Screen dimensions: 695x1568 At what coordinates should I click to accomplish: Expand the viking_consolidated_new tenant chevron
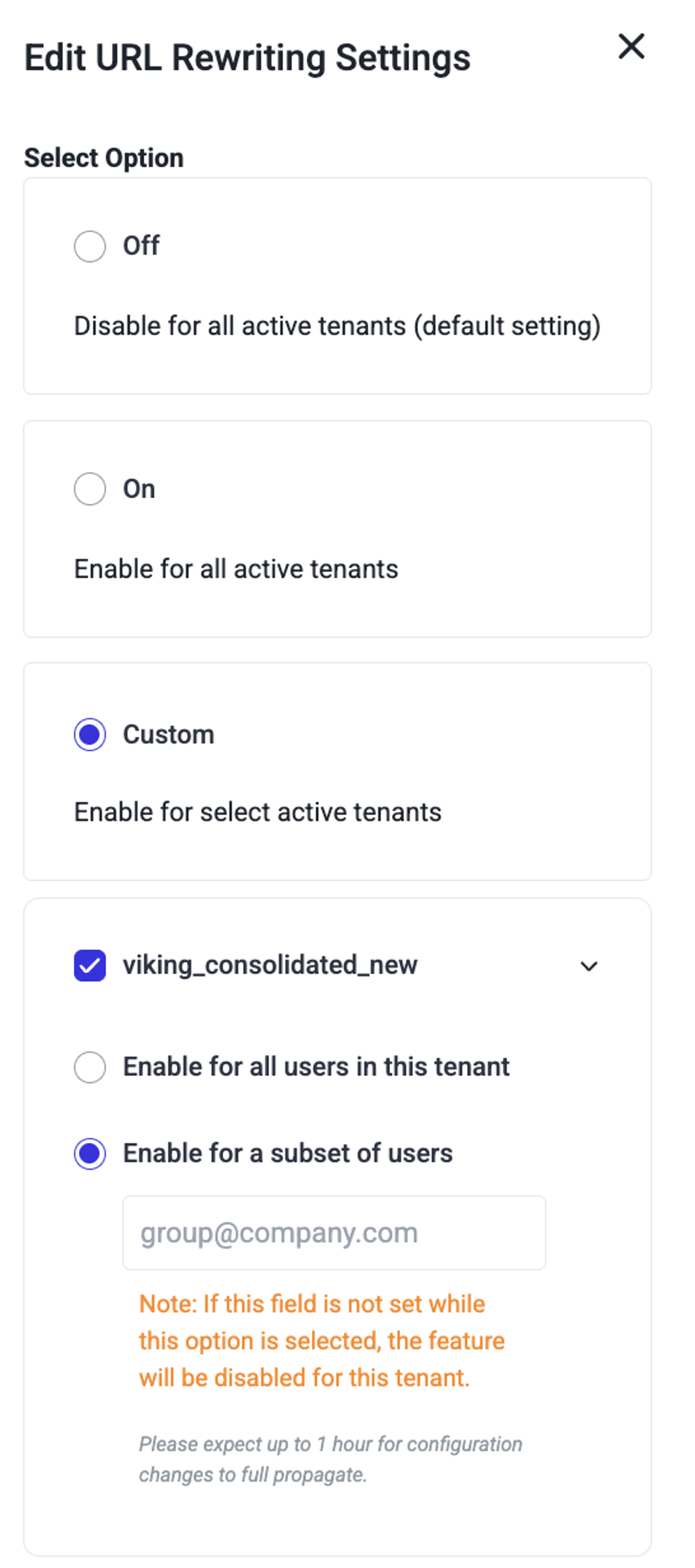(x=589, y=966)
